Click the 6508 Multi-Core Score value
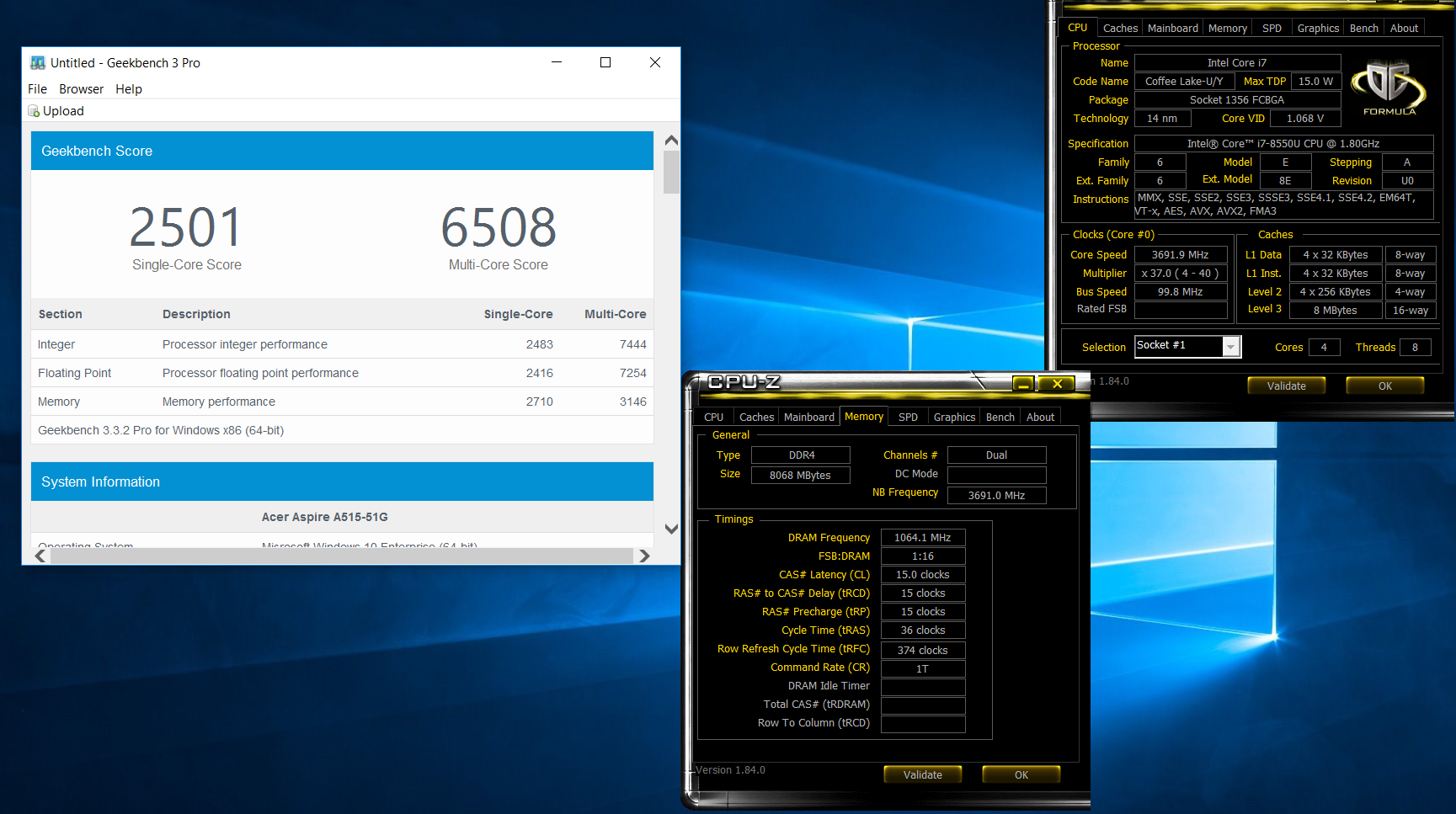 499,227
